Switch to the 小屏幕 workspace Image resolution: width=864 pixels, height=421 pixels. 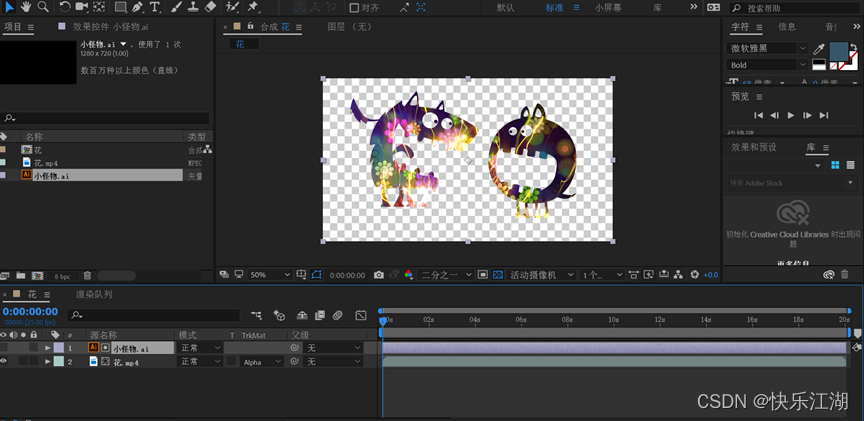tap(608, 8)
